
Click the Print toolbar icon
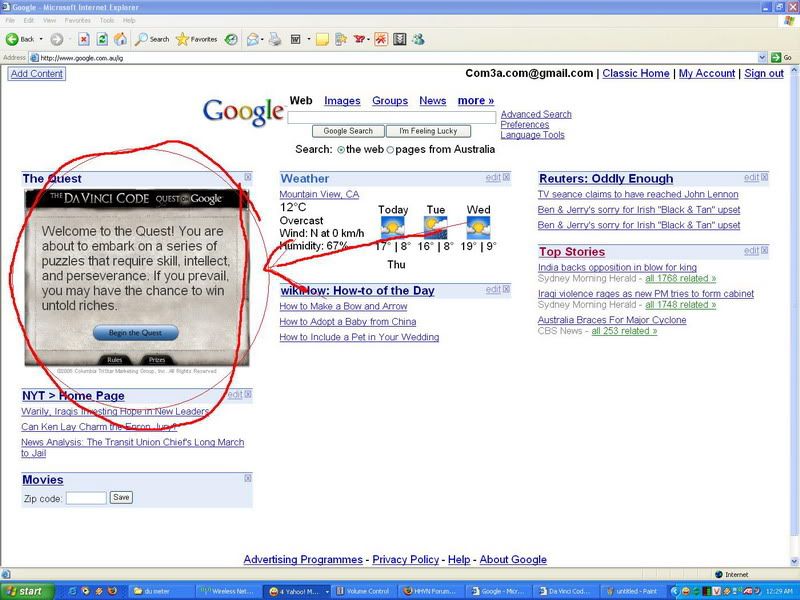[x=275, y=39]
